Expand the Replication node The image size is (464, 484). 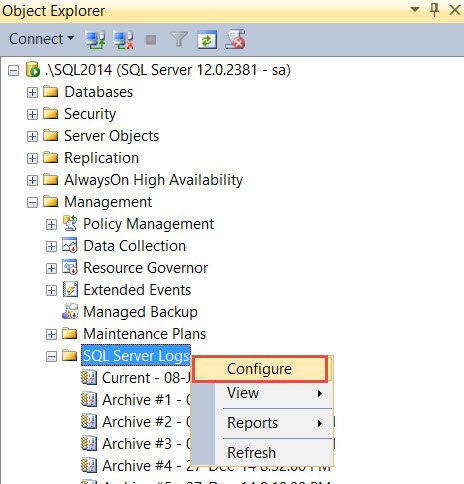pyautogui.click(x=32, y=158)
